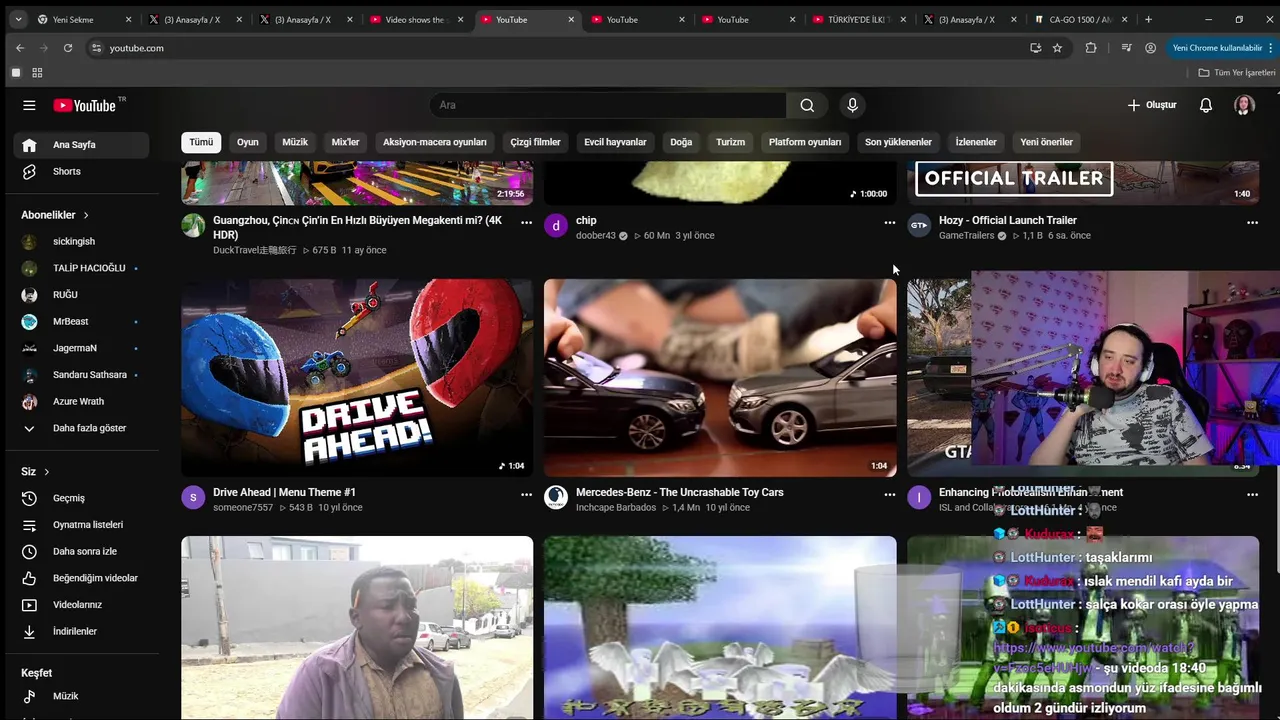Select the Doğa filter chip
The width and height of the screenshot is (1280, 720).
pos(681,142)
